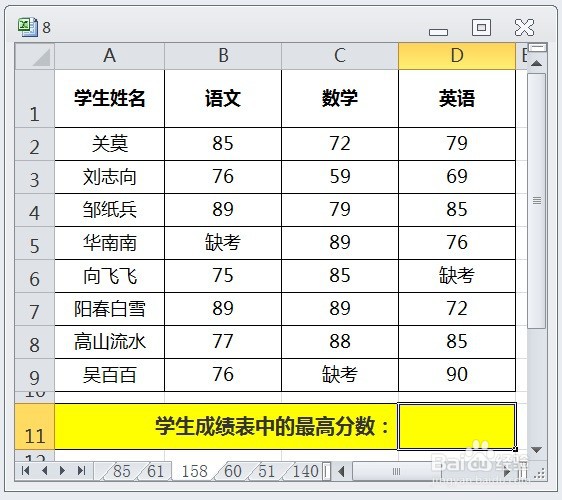This screenshot has width=562, height=500.
Task: Close the workbook window
Action: (x=524, y=27)
